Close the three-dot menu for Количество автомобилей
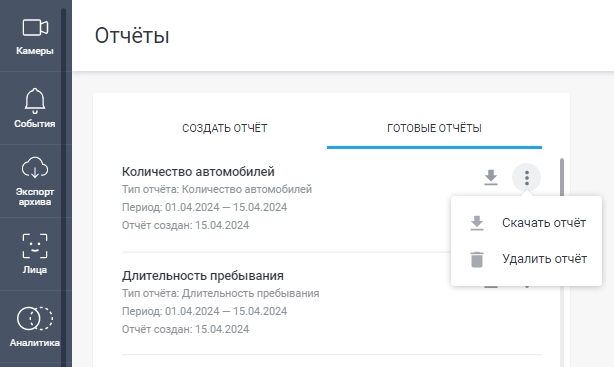 (527, 178)
